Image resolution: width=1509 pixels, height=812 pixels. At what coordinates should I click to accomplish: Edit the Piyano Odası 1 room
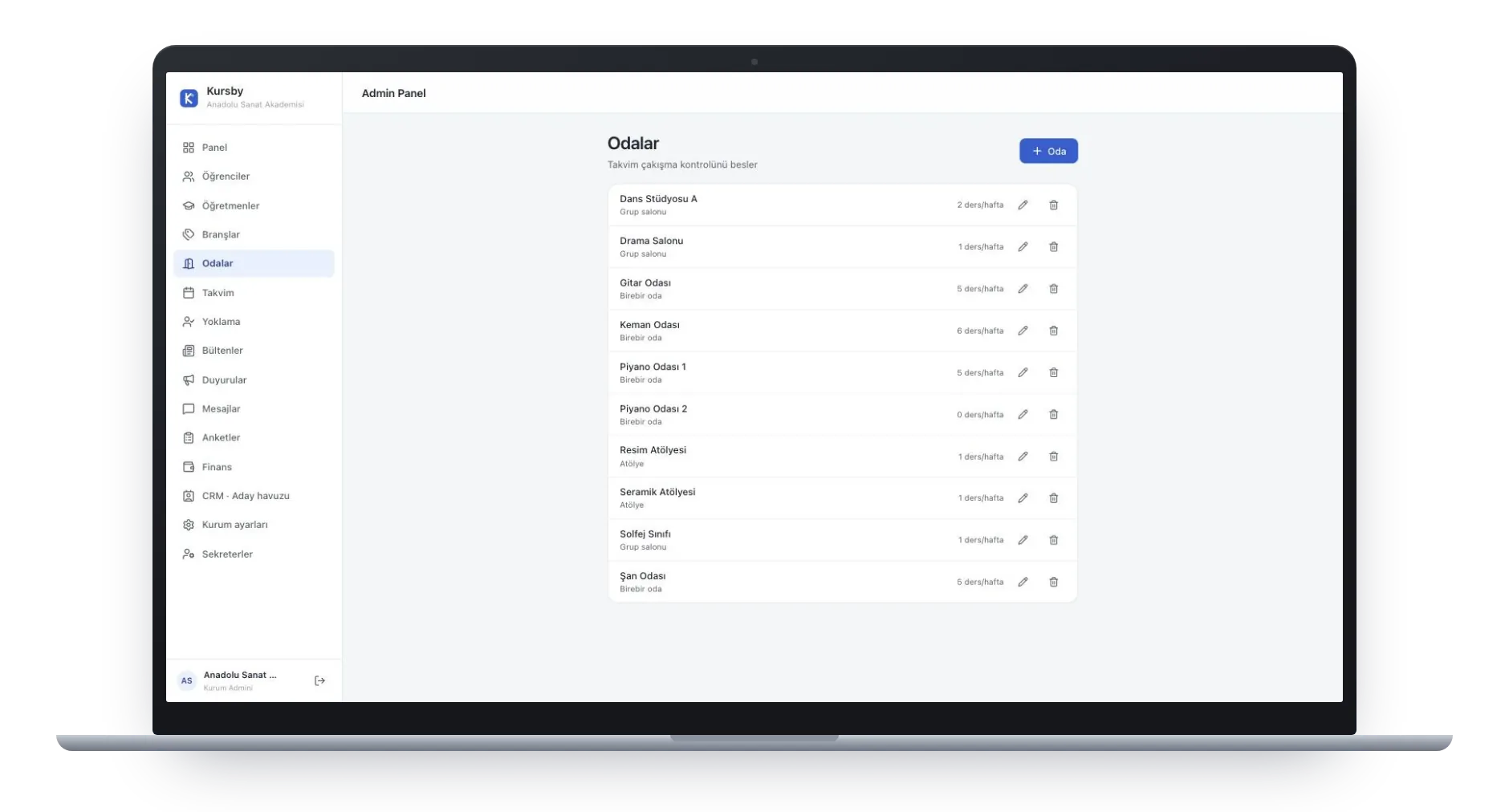[1023, 372]
